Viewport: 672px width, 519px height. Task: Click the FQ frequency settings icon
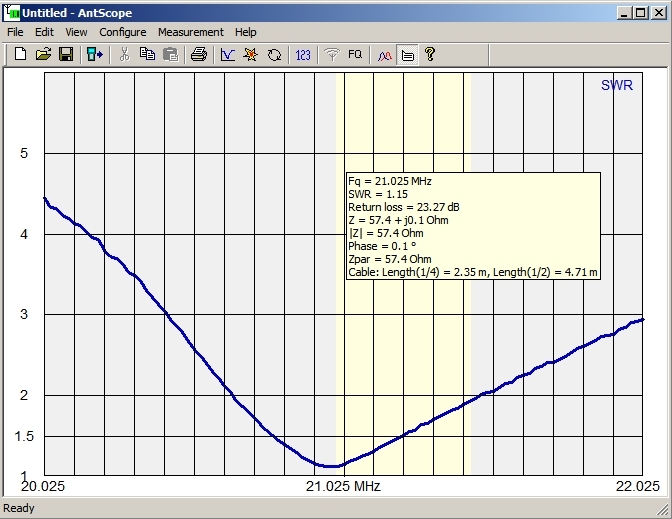355,54
